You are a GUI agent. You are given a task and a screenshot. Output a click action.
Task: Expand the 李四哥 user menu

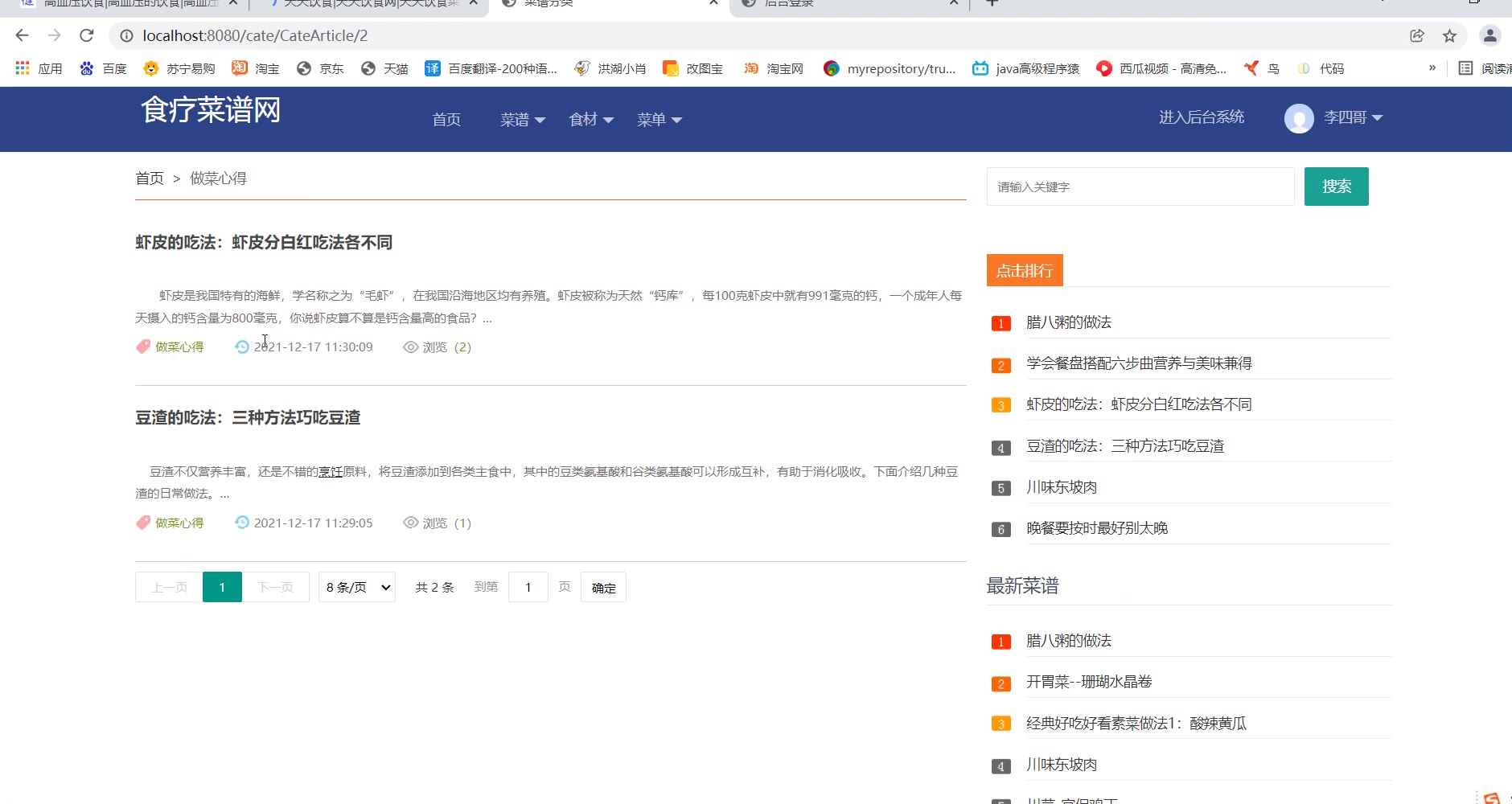[1353, 117]
